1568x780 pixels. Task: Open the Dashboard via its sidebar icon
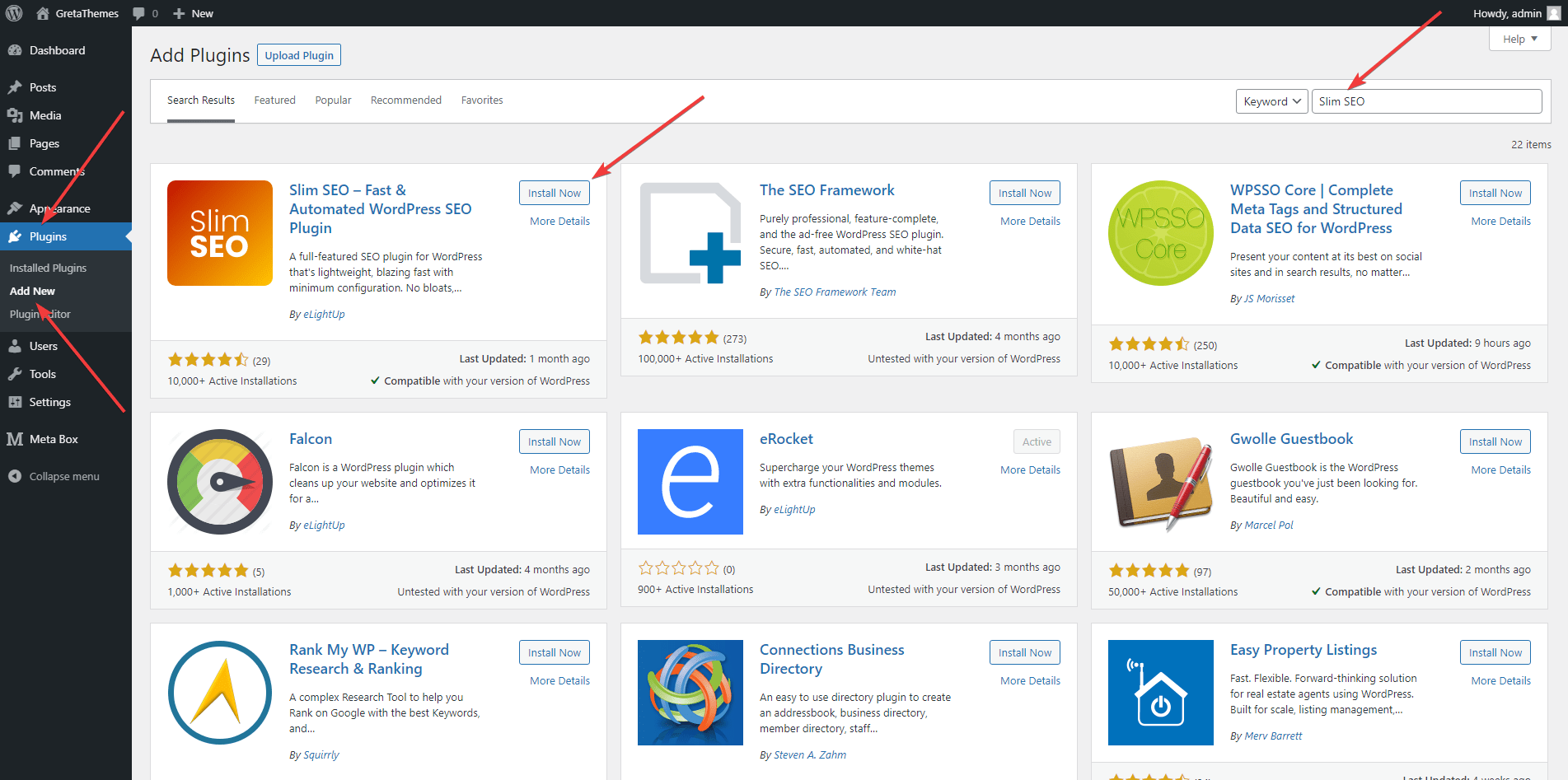16,50
